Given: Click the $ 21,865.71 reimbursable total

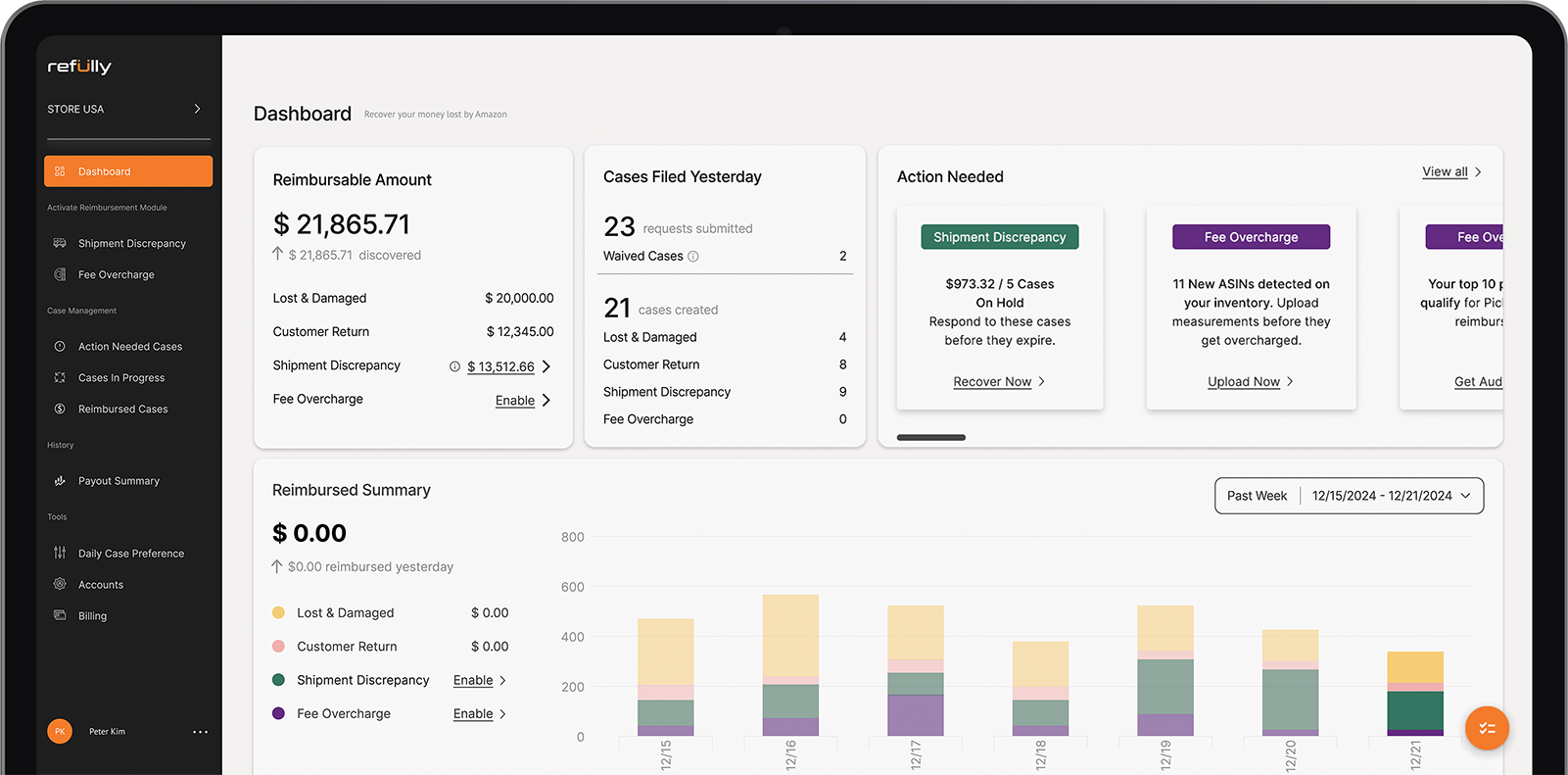Looking at the screenshot, I should (342, 224).
